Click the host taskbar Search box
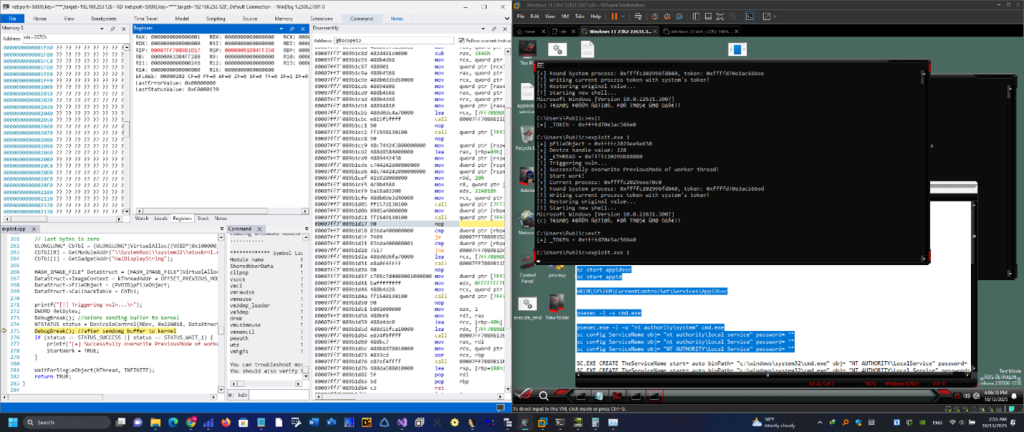This screenshot has height=432, width=1024. 67,422
